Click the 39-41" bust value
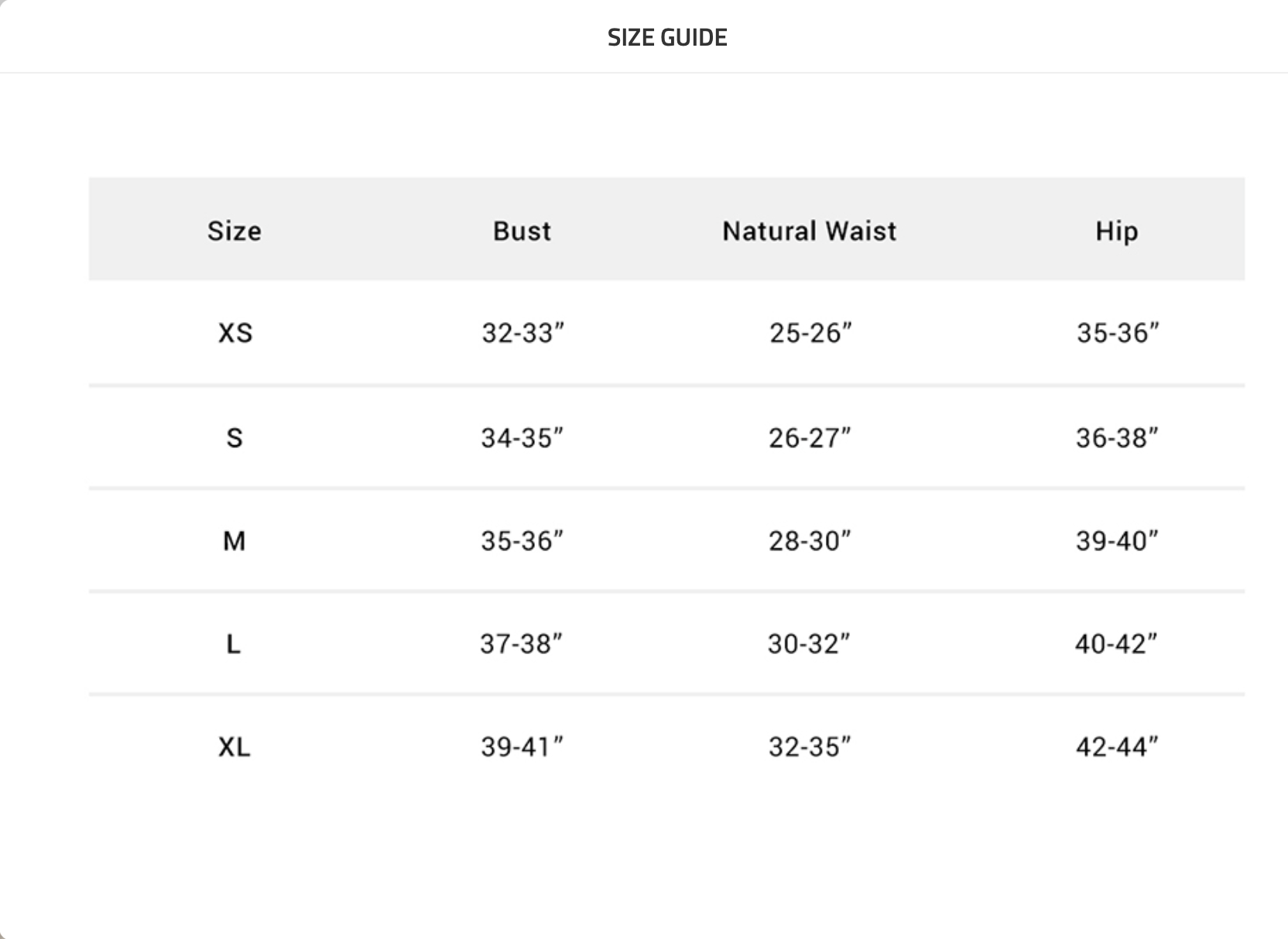1288x939 pixels. tap(522, 747)
